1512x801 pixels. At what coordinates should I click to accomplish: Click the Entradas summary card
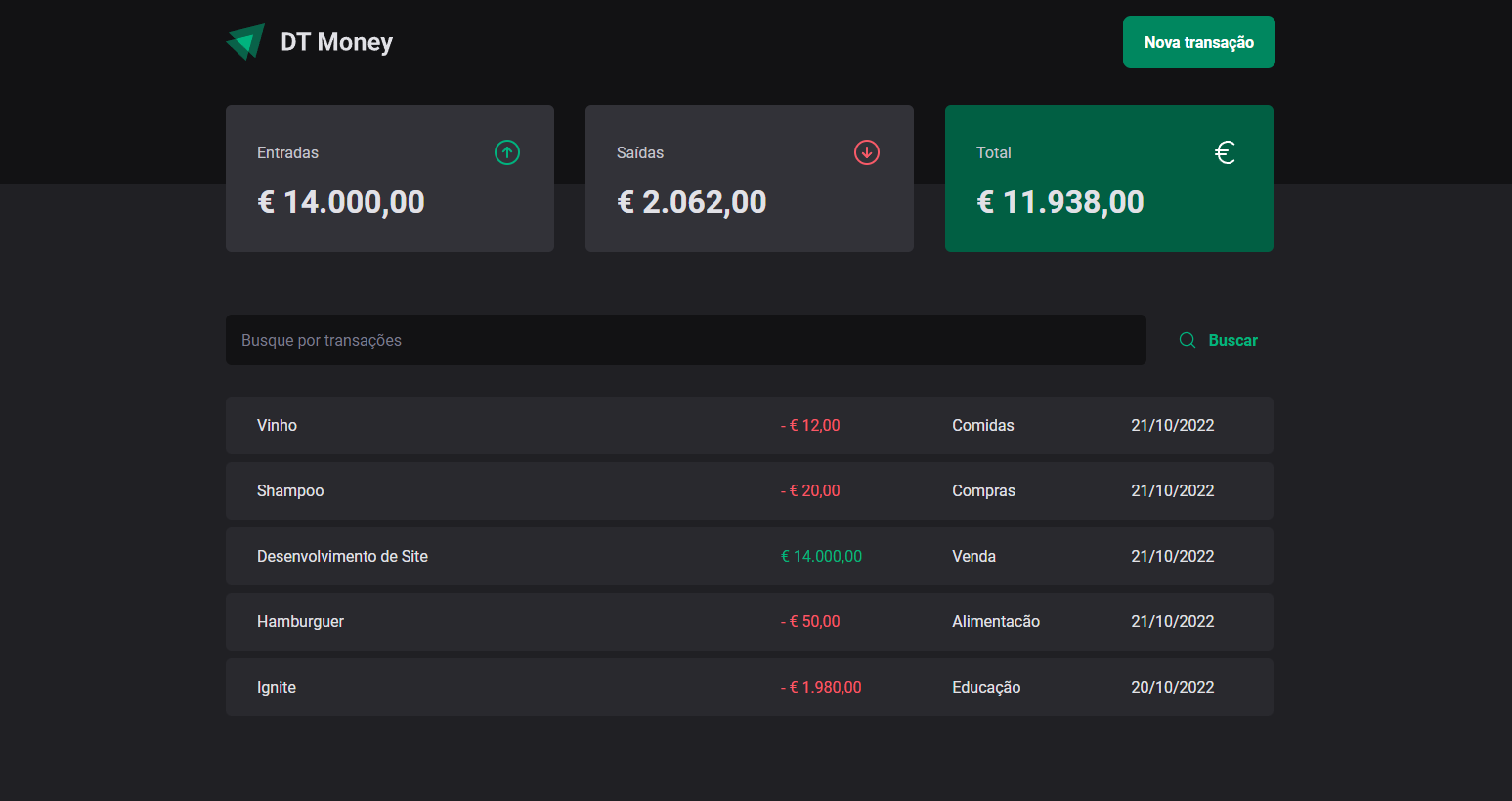click(x=389, y=179)
